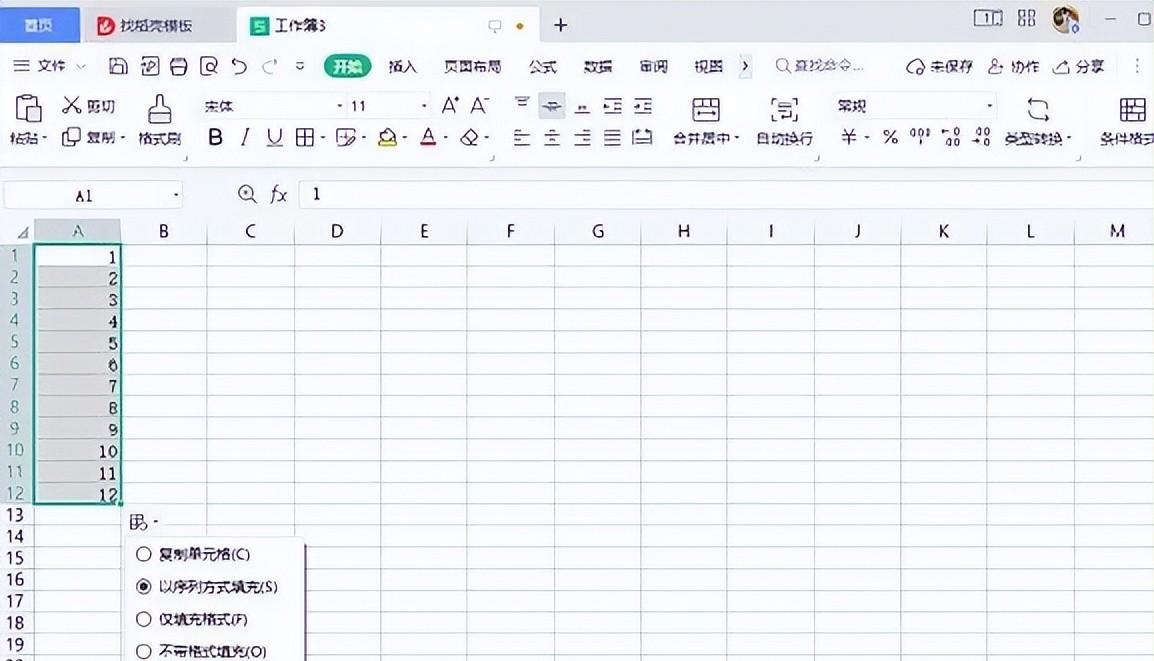1154x661 pixels.
Task: Toggle Wrap Text (自动换行)
Action: tap(784, 119)
